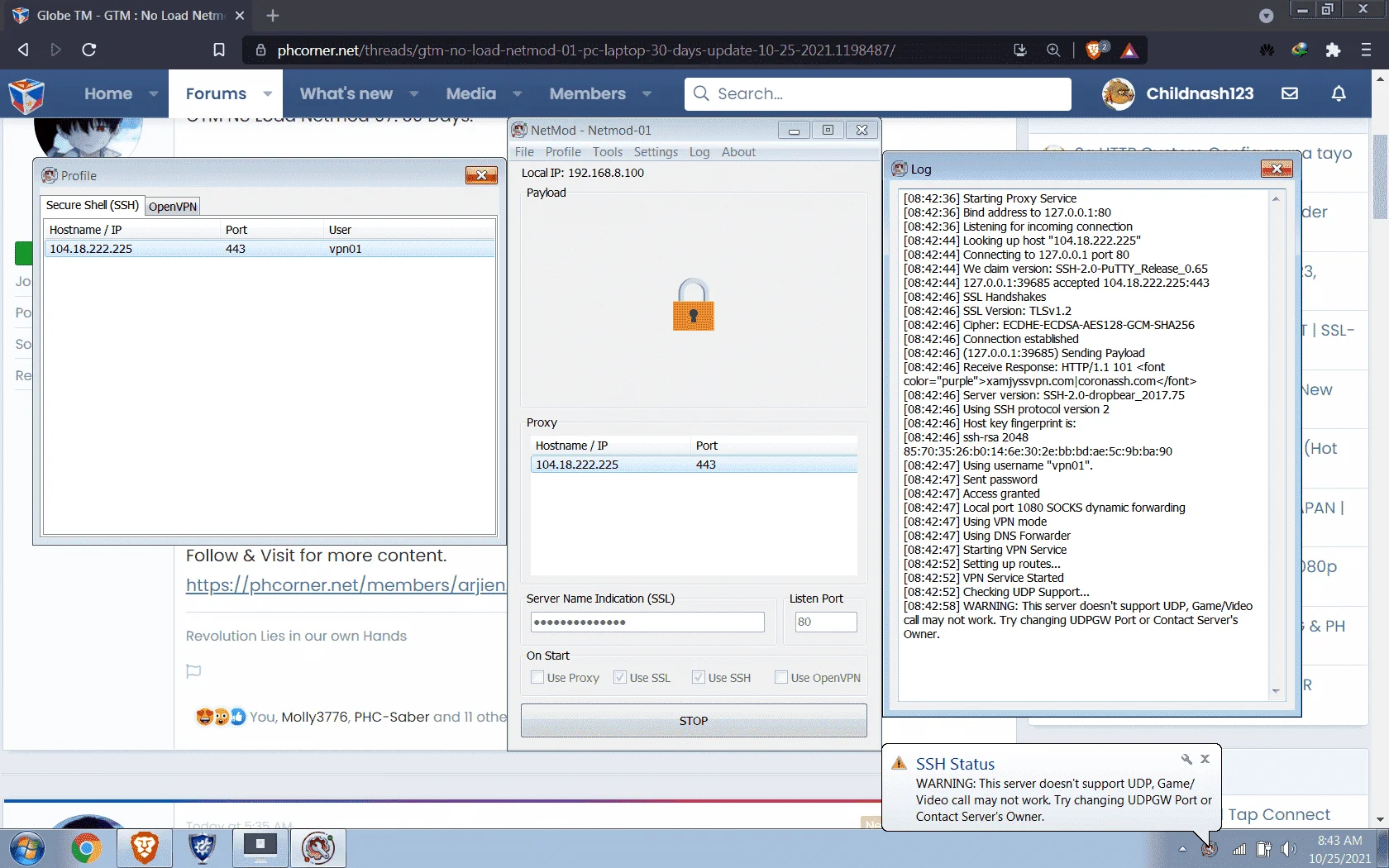
Task: Open the NetMod Tools menu
Action: click(607, 152)
